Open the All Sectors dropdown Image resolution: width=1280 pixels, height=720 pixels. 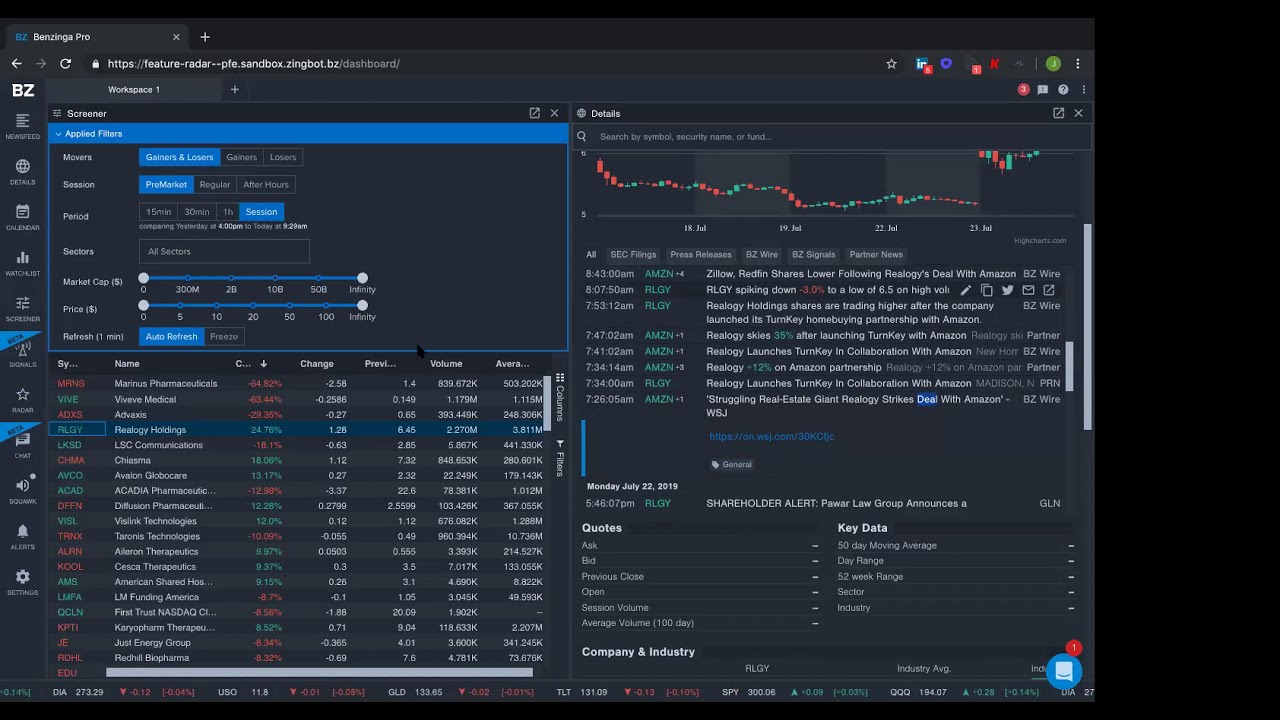pyautogui.click(x=224, y=251)
